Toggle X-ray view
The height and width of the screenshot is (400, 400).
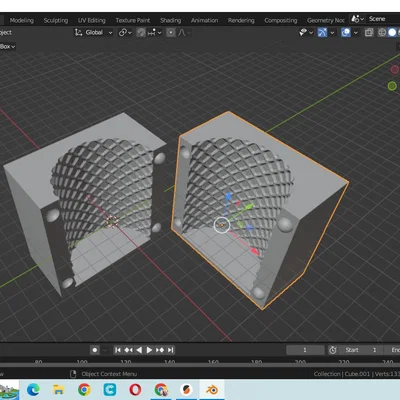[x=369, y=32]
